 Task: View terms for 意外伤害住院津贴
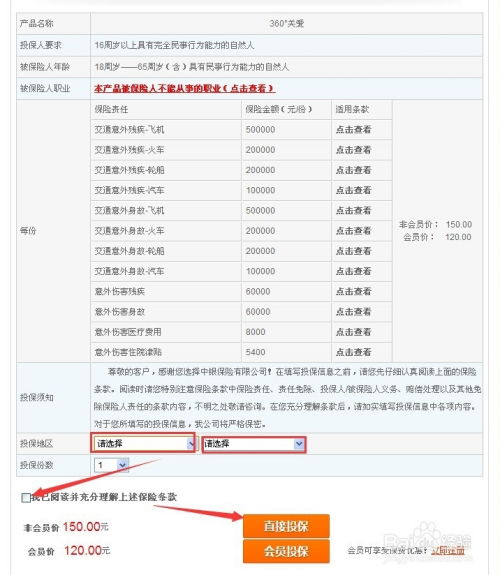pos(354,352)
